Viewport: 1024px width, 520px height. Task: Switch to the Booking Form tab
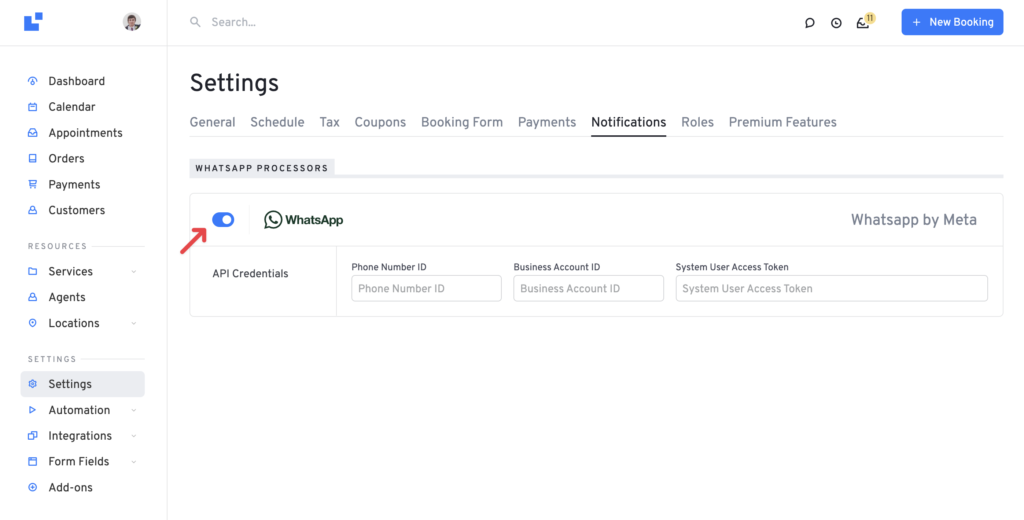(461, 122)
